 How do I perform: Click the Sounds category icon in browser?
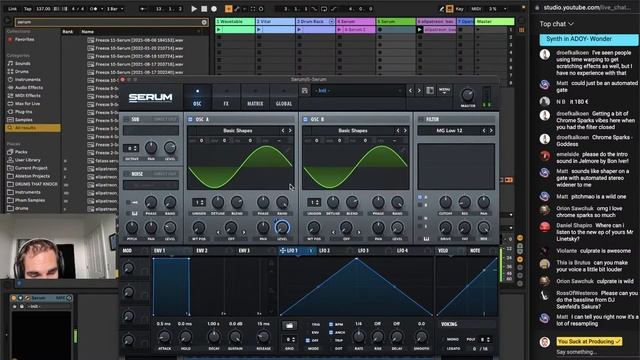[10, 64]
